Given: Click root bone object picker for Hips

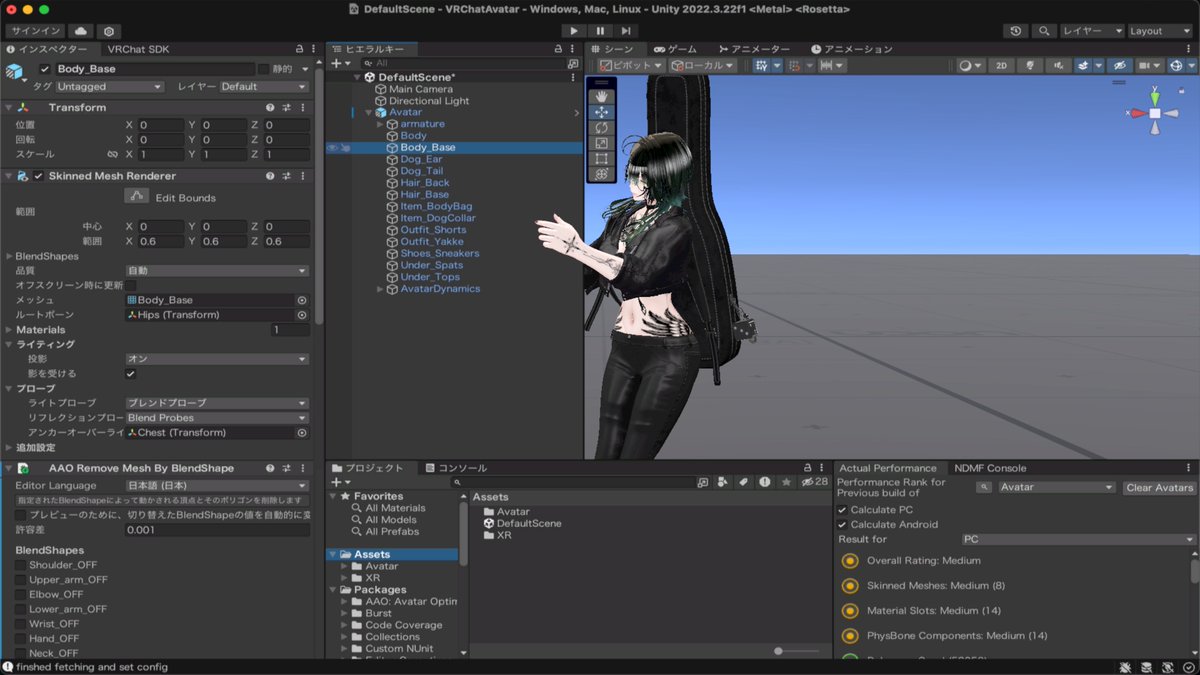Looking at the screenshot, I should pyautogui.click(x=302, y=315).
